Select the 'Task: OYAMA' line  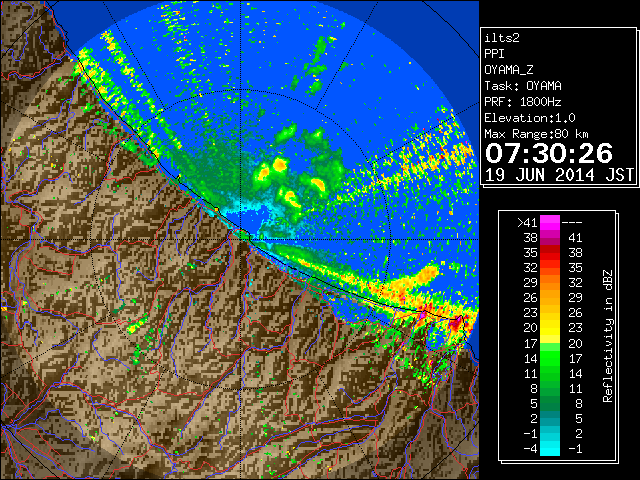coord(523,86)
